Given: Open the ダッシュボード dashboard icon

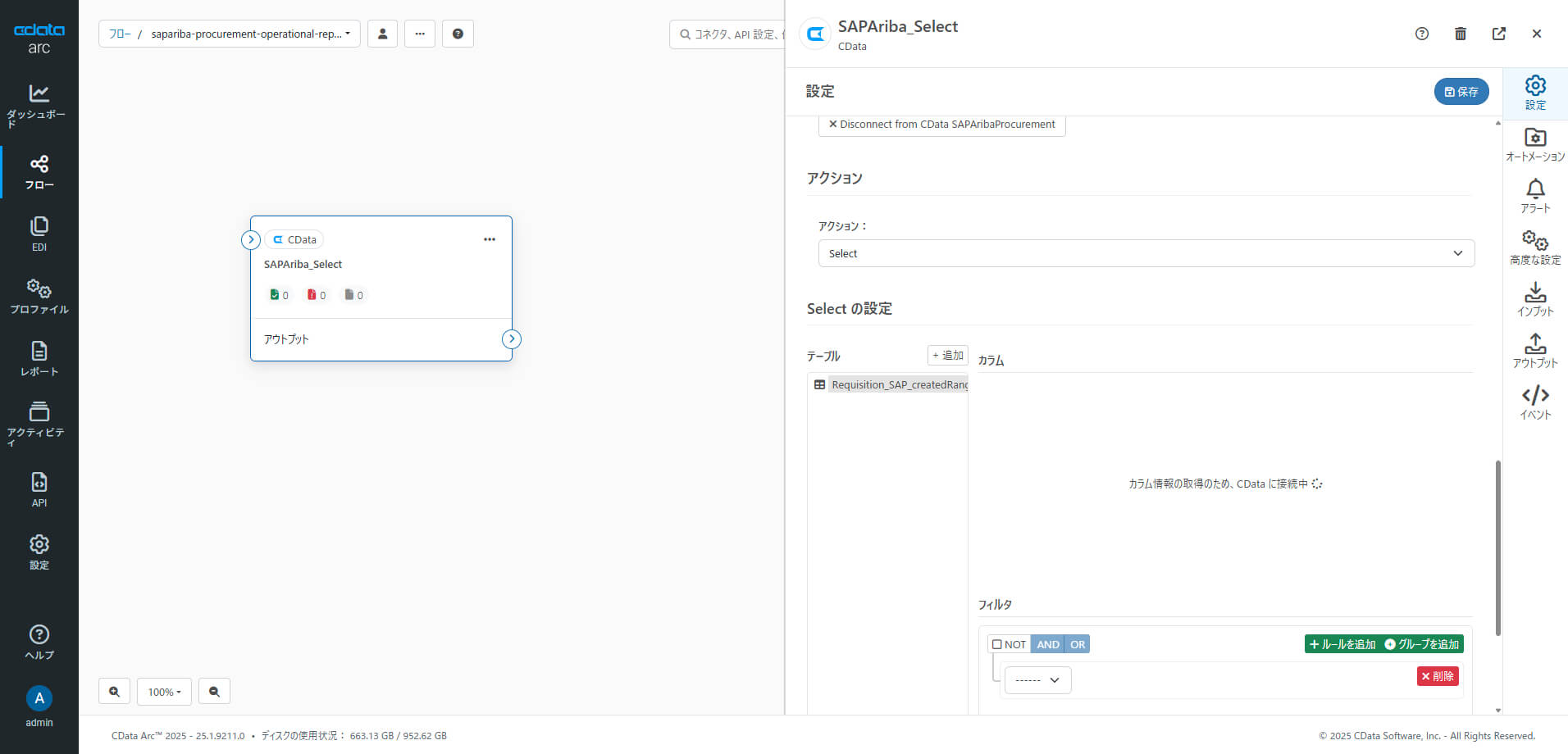Looking at the screenshot, I should point(39,105).
